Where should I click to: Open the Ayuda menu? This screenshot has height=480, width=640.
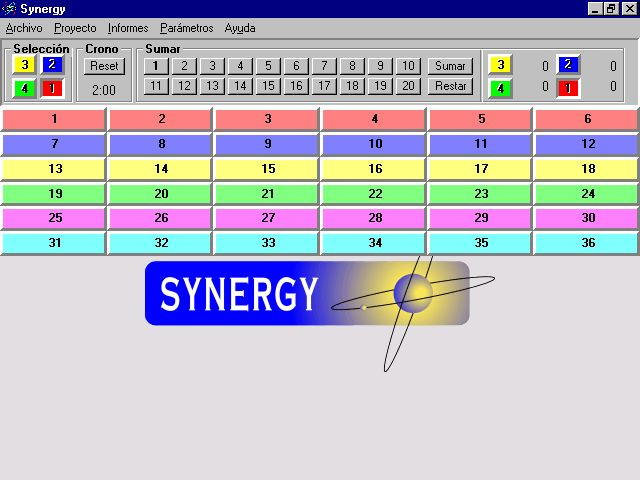(240, 28)
